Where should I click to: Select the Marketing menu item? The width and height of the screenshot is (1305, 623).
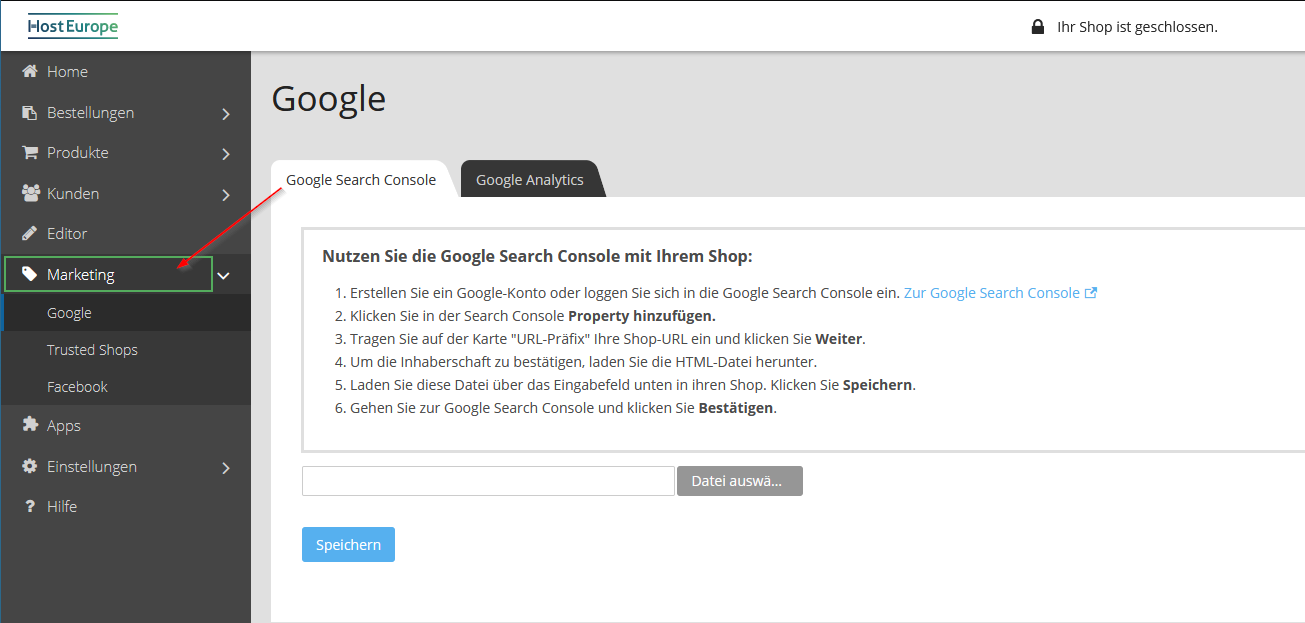pyautogui.click(x=109, y=274)
